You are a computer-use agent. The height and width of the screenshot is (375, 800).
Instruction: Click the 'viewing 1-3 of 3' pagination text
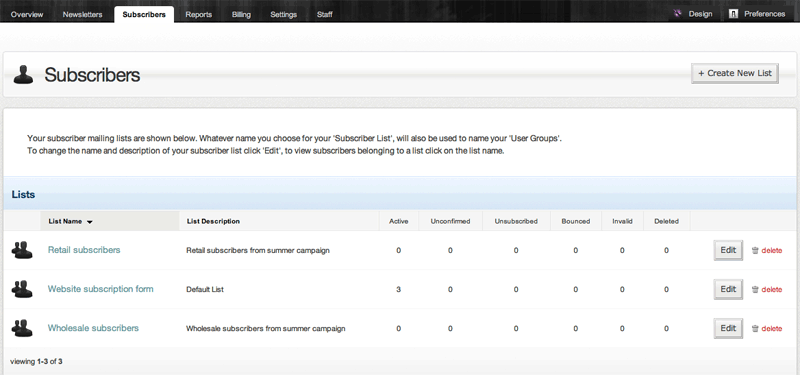coord(36,362)
